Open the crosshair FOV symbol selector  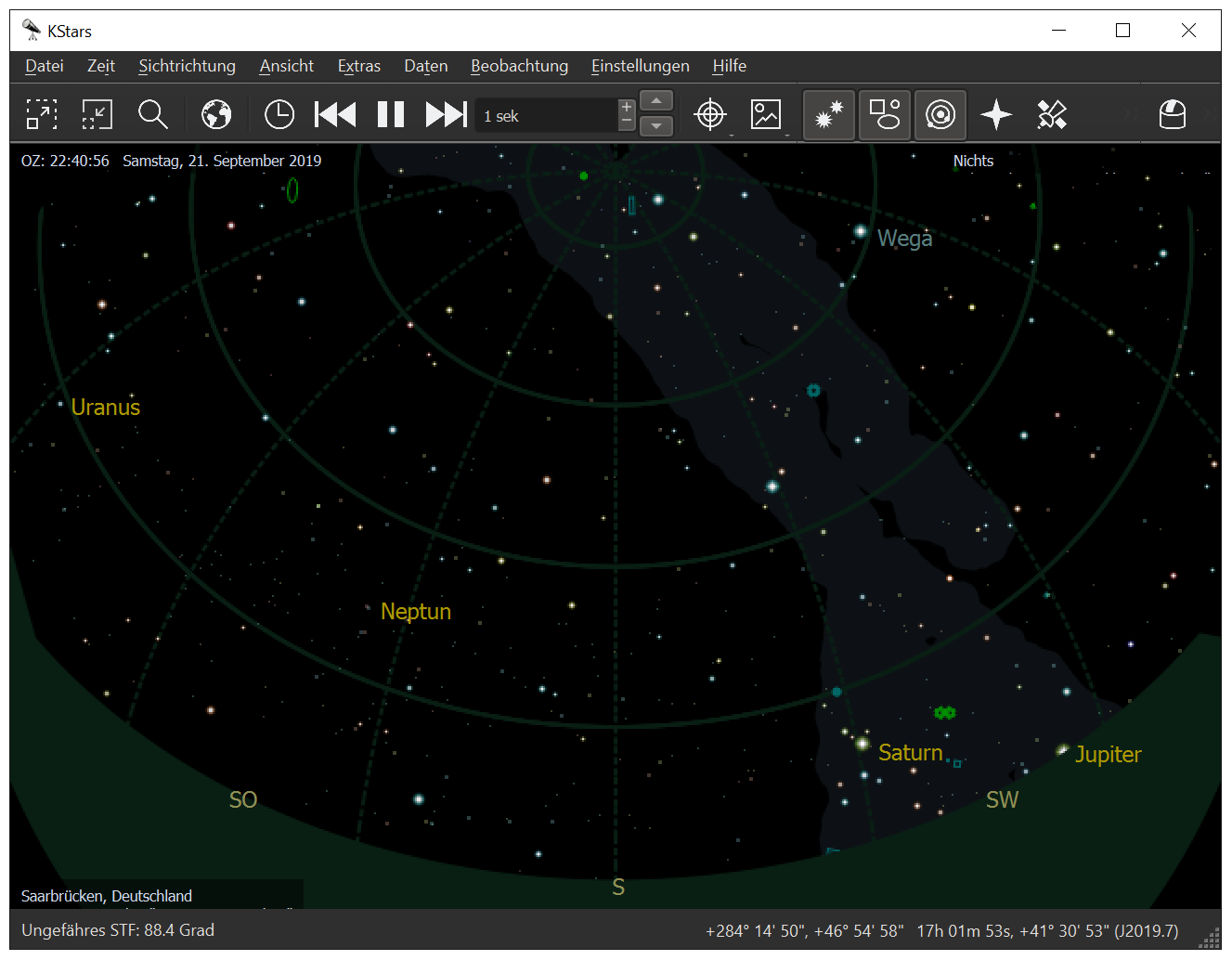(710, 114)
